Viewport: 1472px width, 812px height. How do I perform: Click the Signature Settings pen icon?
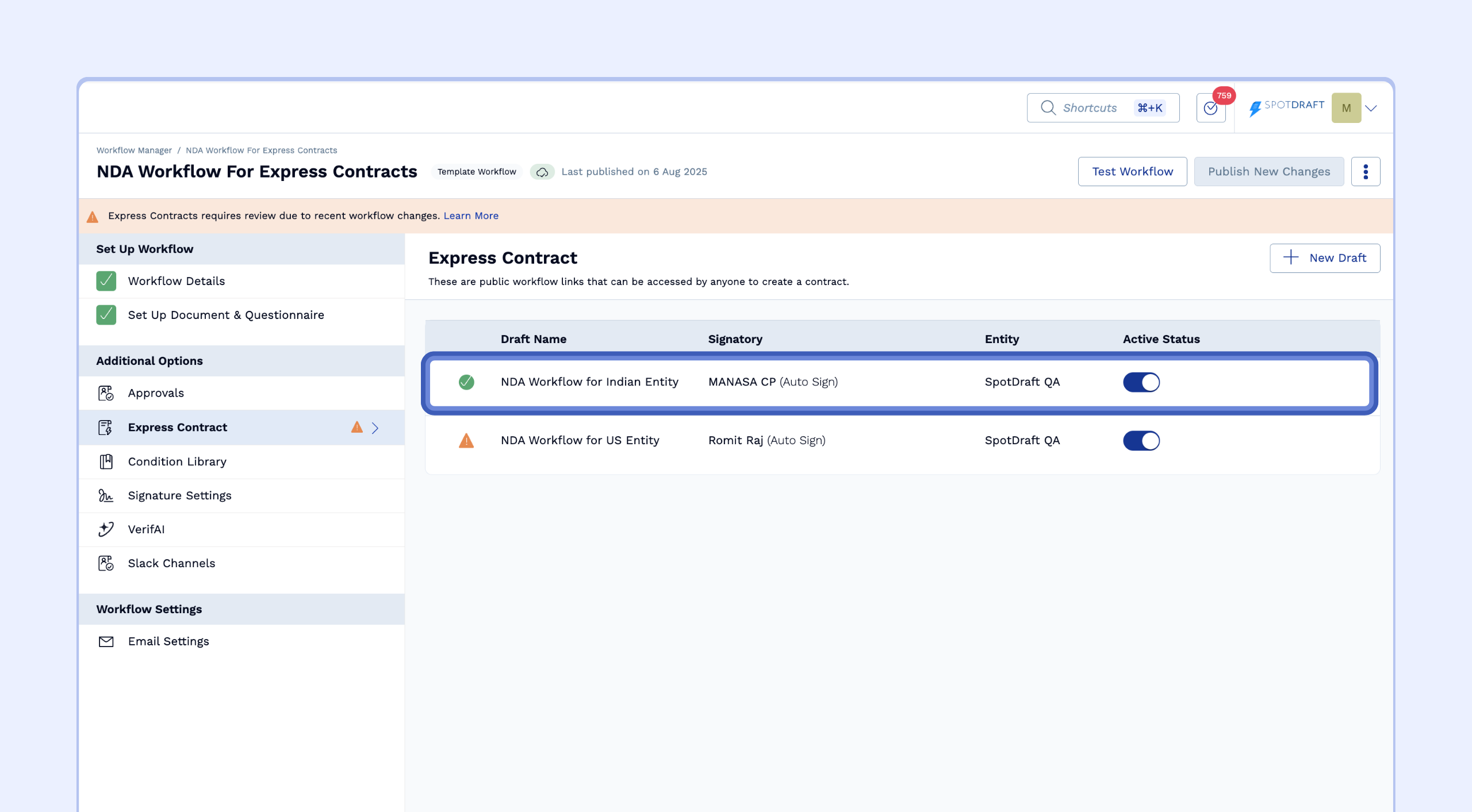pos(106,495)
